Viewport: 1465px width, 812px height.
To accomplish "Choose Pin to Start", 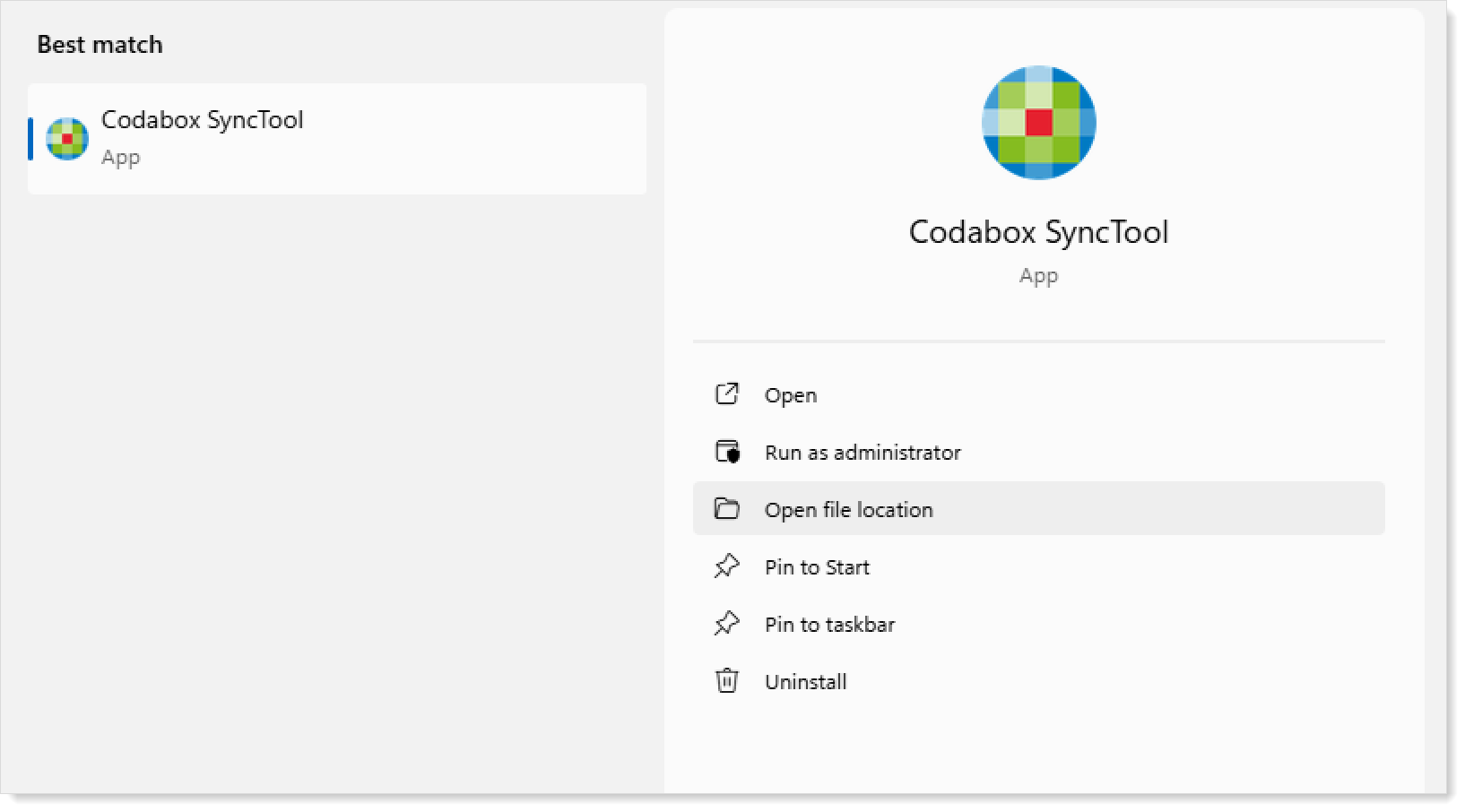I will point(1039,566).
